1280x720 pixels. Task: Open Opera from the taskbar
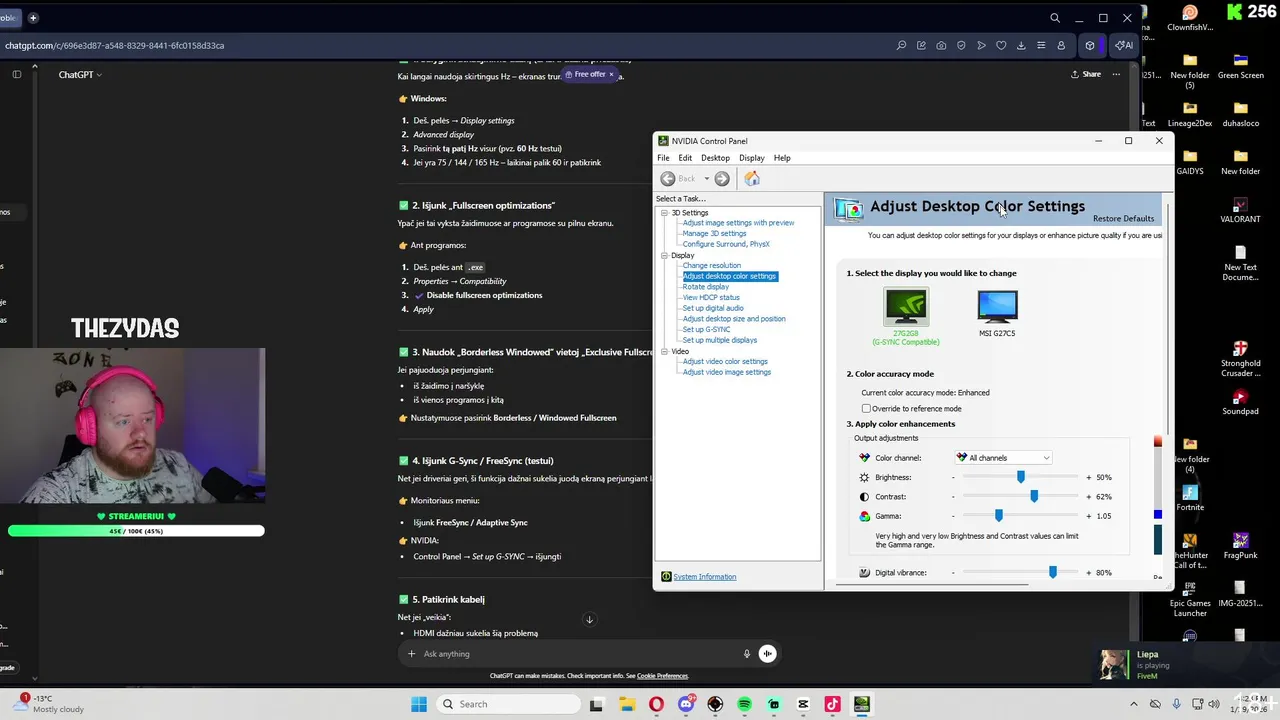point(656,704)
